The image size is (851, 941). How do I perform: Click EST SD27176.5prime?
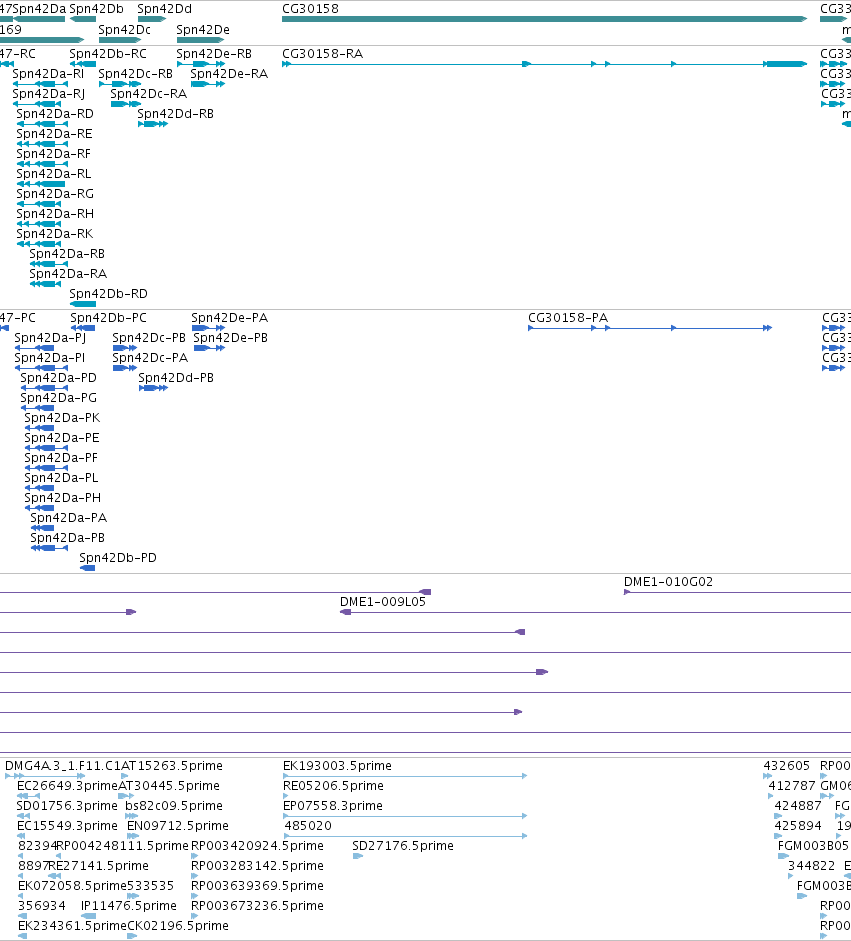403,846
